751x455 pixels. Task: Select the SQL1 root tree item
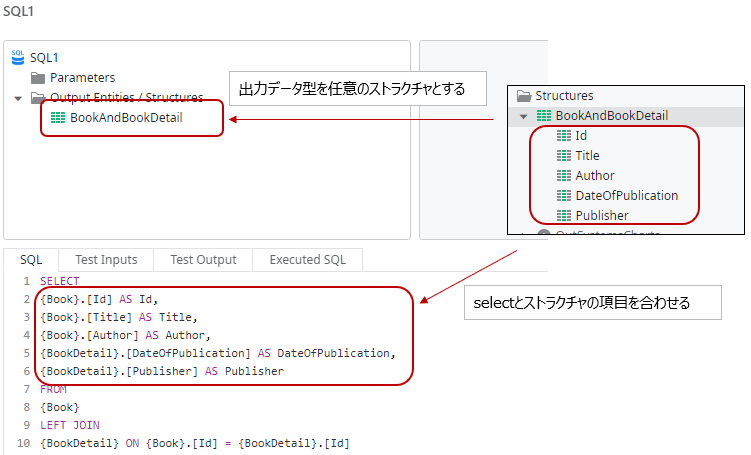pyautogui.click(x=44, y=58)
